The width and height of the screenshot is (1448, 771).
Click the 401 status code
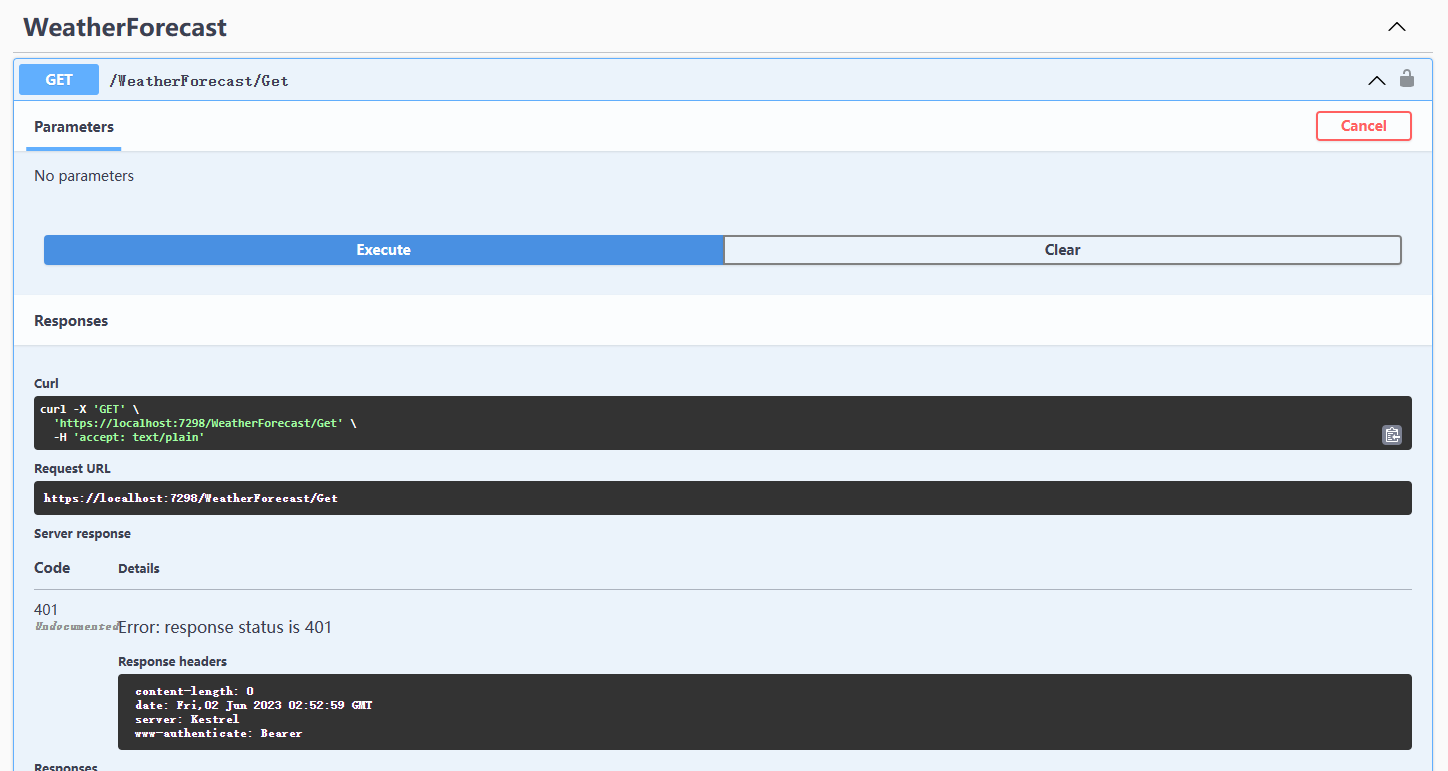point(46,610)
